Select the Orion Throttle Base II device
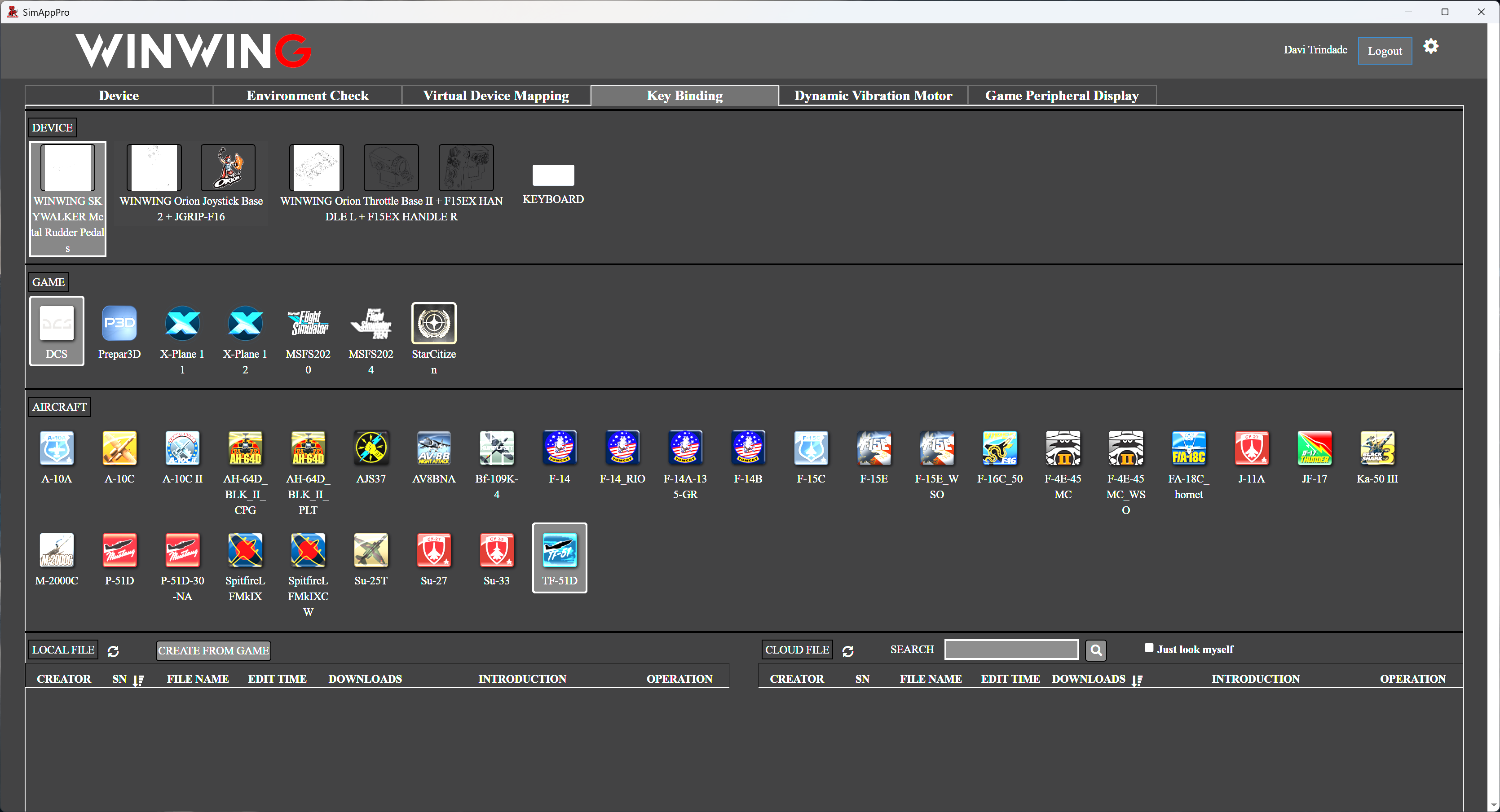The width and height of the screenshot is (1500, 812). click(x=391, y=183)
